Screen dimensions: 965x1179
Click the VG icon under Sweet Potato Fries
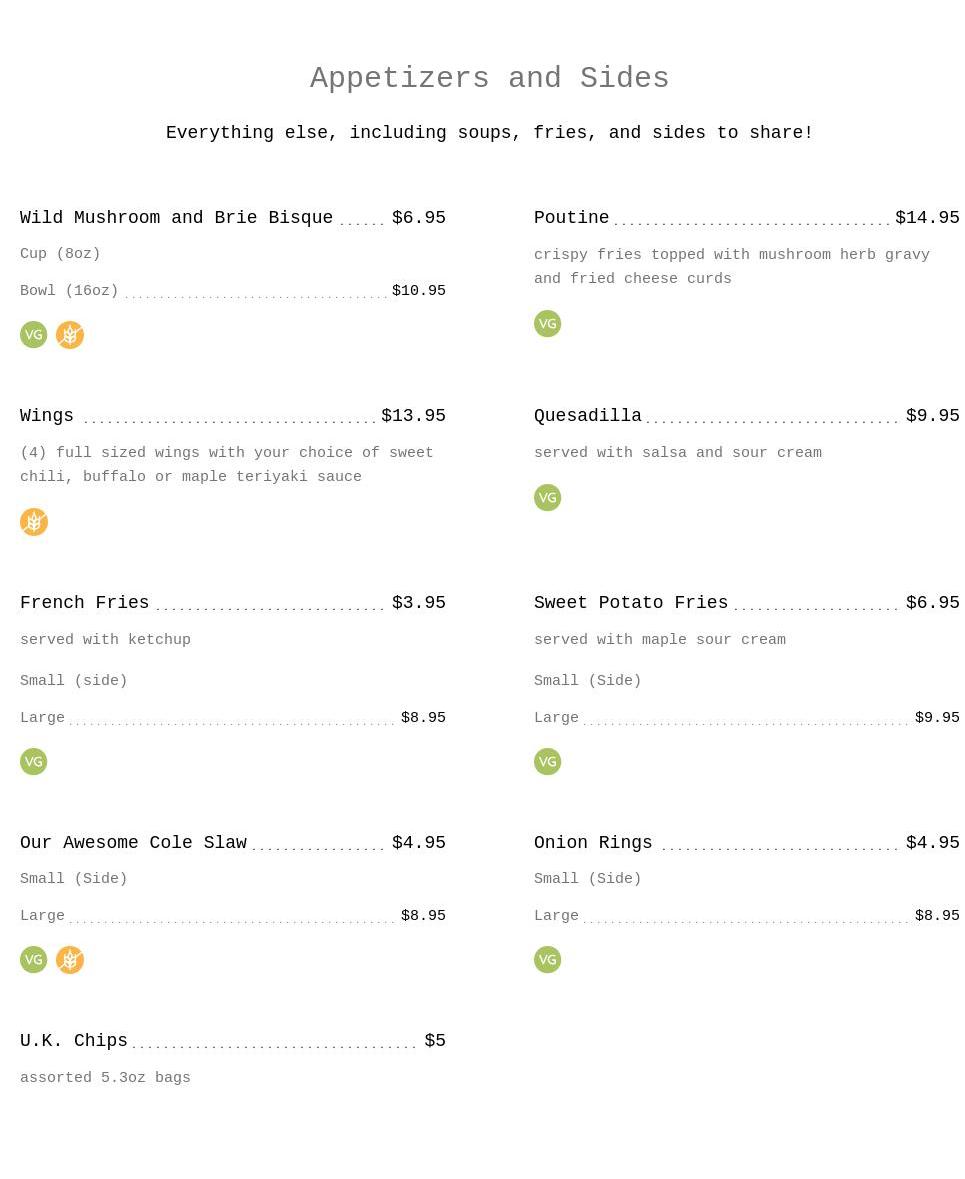[x=548, y=761]
